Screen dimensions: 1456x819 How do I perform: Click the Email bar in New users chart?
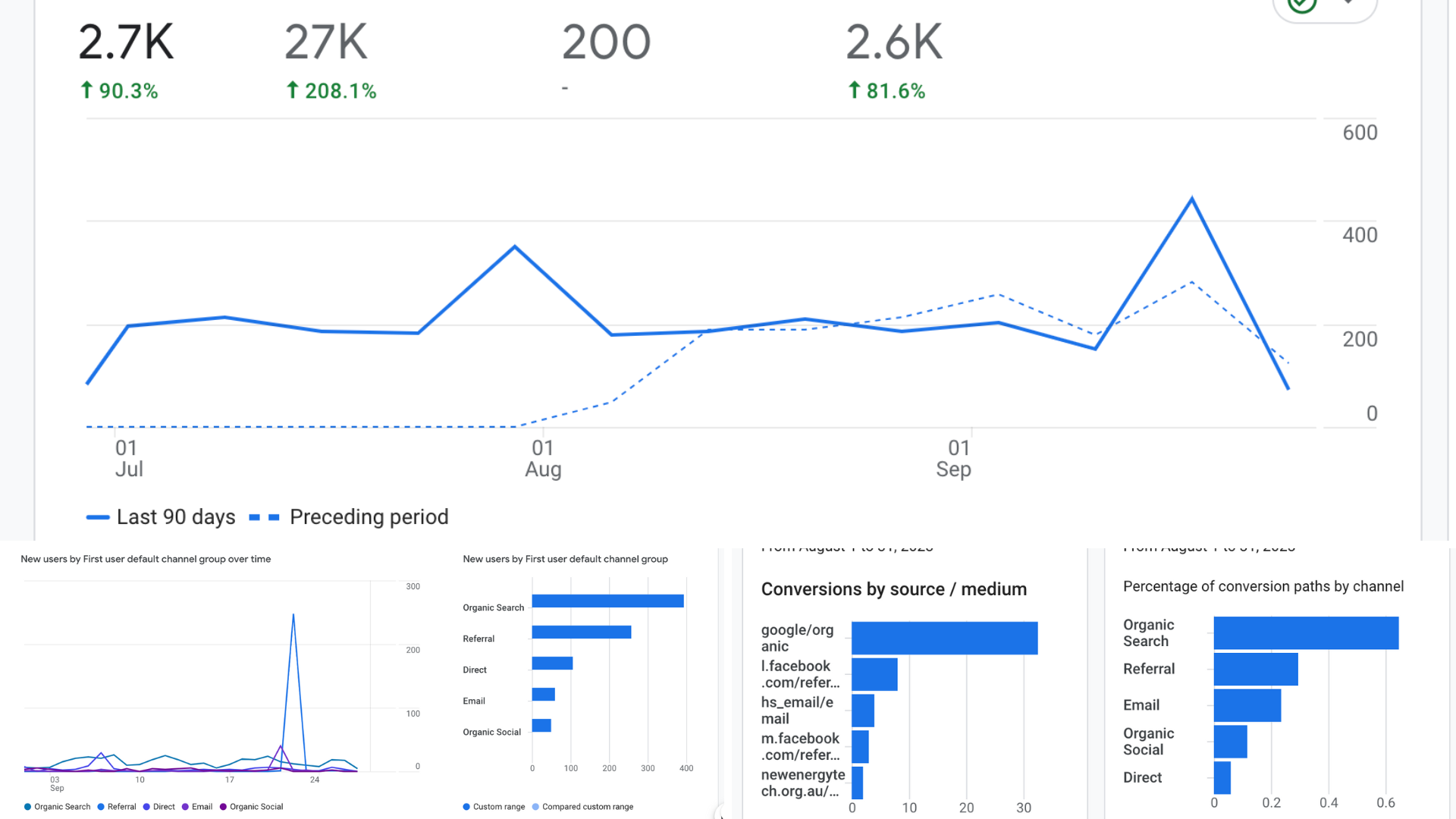544,695
